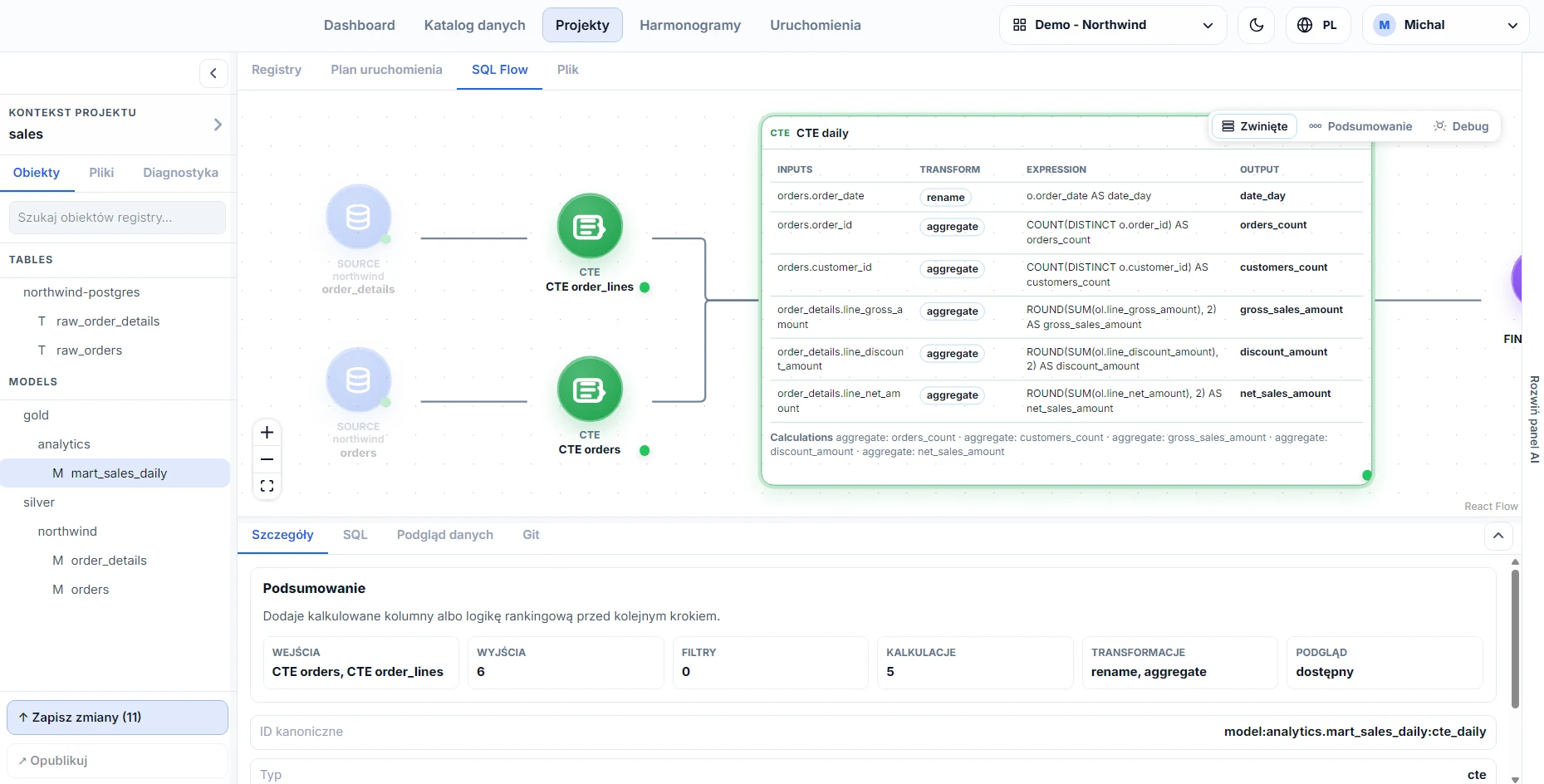Open the Dashboard navigation item
This screenshot has height=784, width=1544.
click(x=360, y=25)
